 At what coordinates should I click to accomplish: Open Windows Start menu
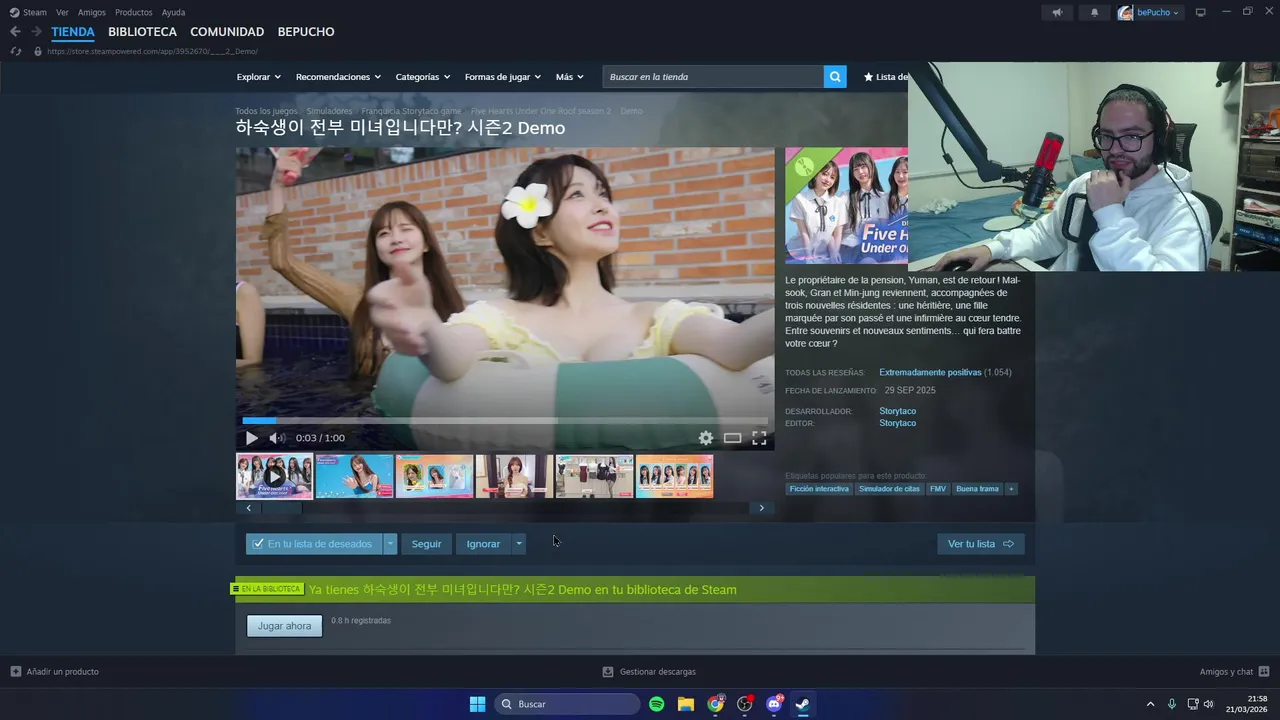(477, 704)
